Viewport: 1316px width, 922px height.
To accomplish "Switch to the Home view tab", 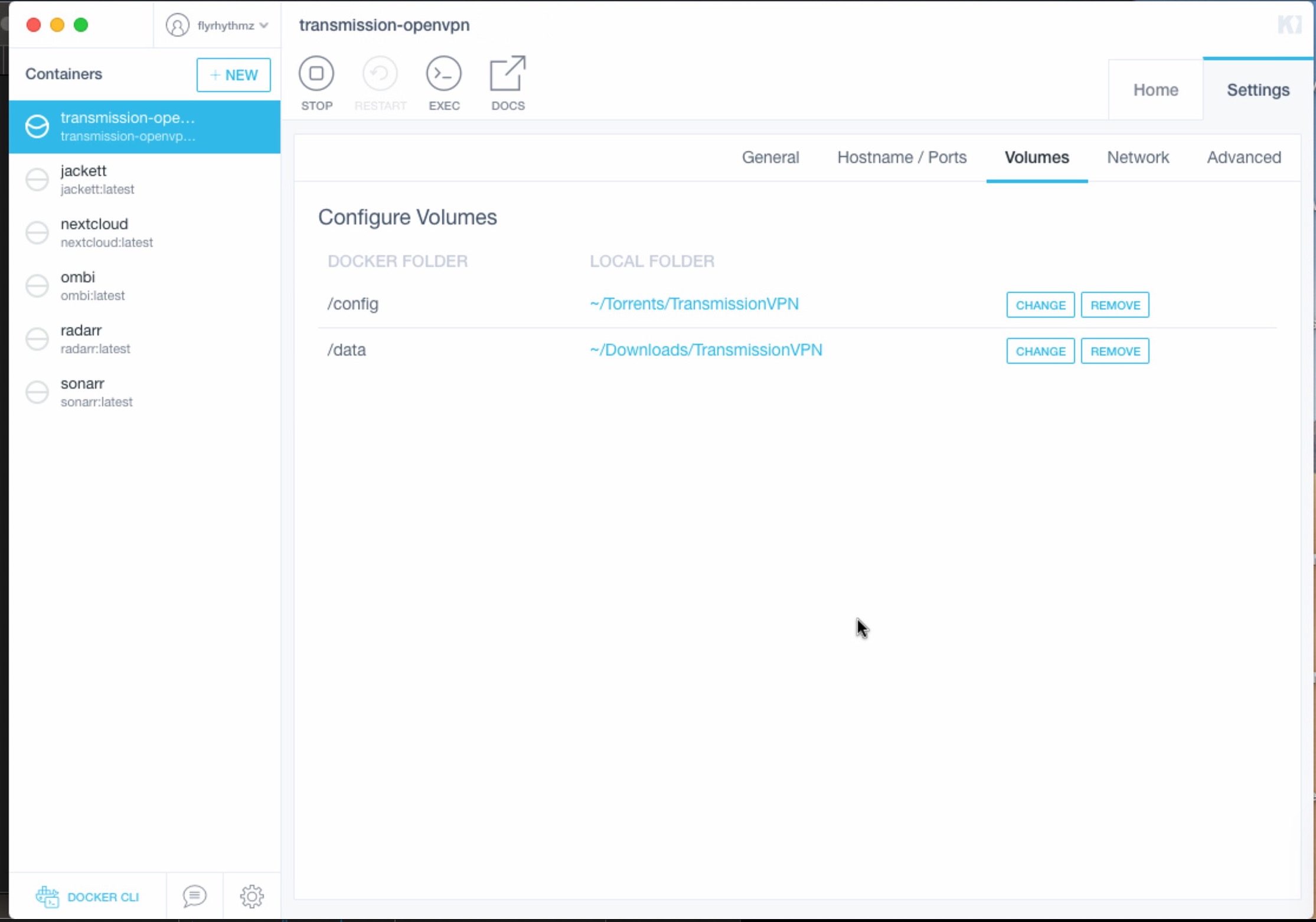I will coord(1155,90).
